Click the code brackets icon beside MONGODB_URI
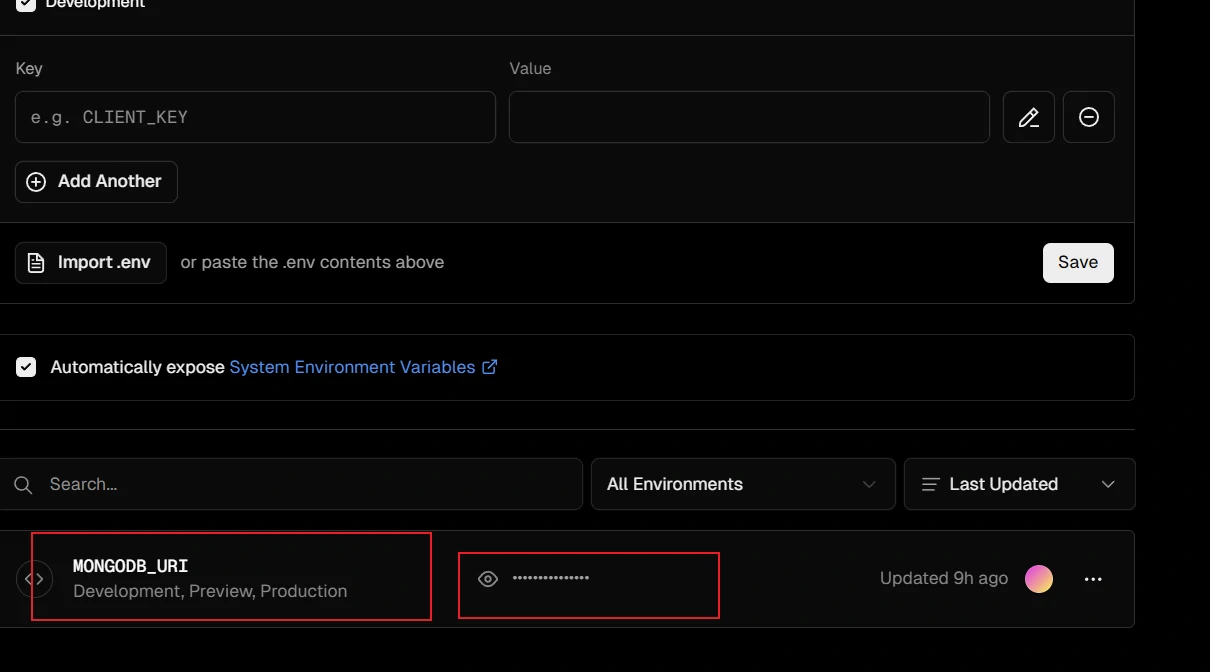Viewport: 1210px width, 672px height. [34, 579]
